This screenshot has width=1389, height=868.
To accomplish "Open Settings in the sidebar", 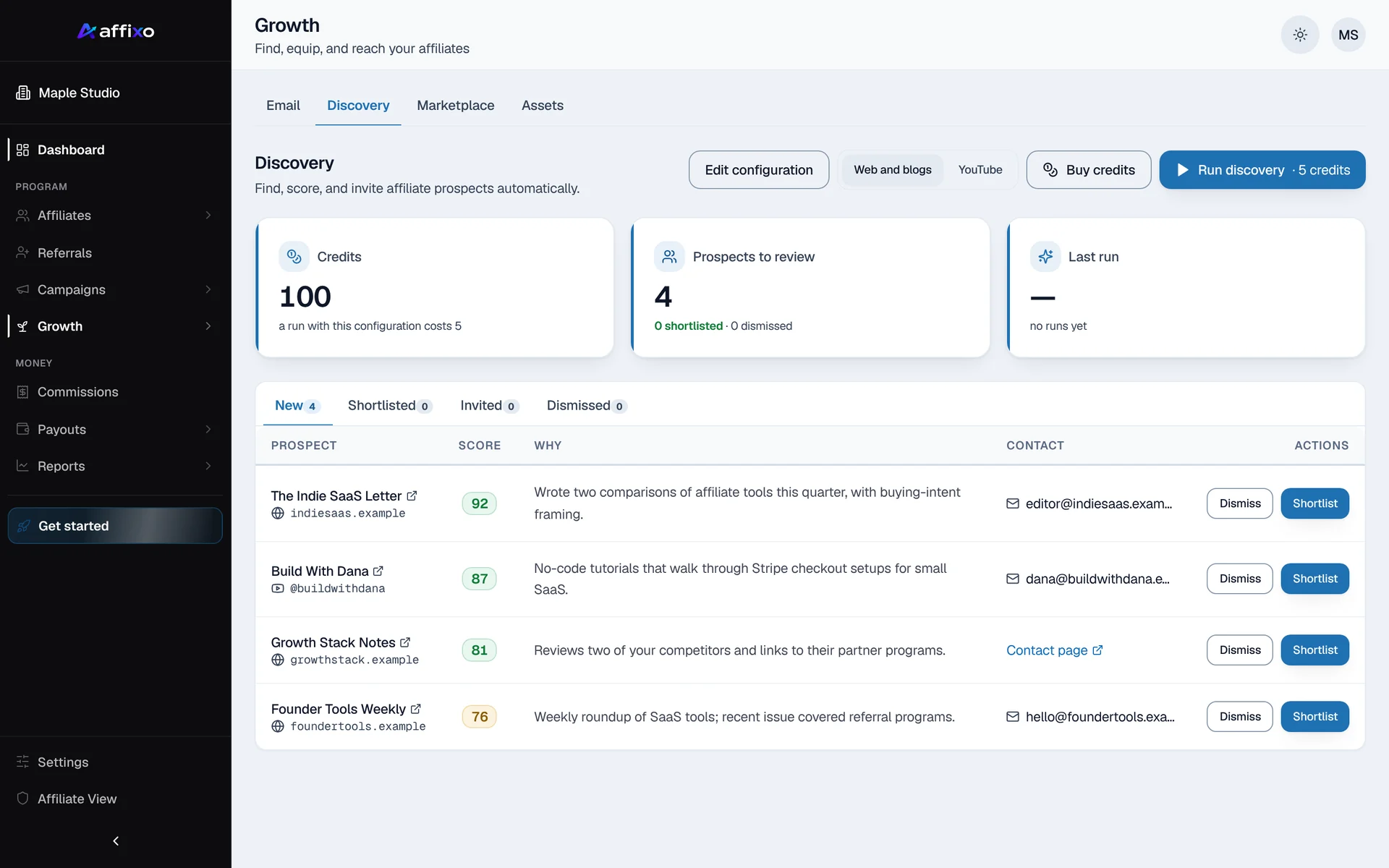I will [115, 762].
